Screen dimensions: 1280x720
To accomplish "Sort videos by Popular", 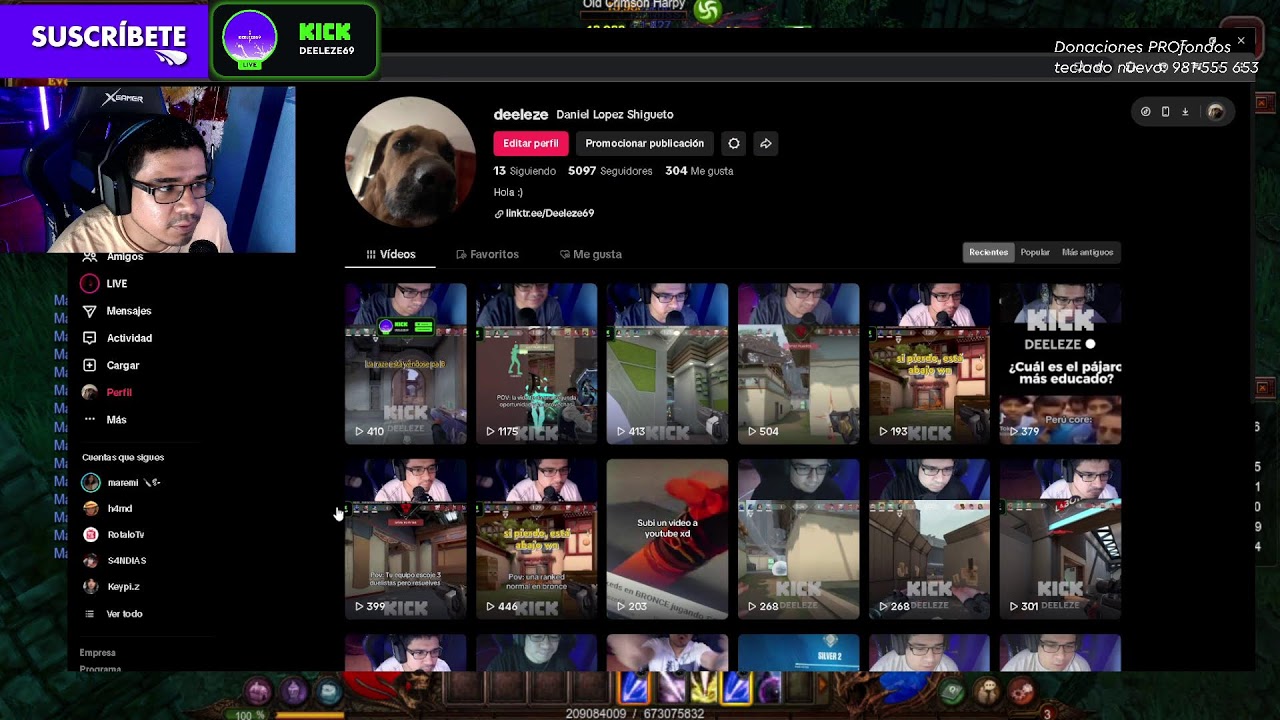I will [1035, 252].
